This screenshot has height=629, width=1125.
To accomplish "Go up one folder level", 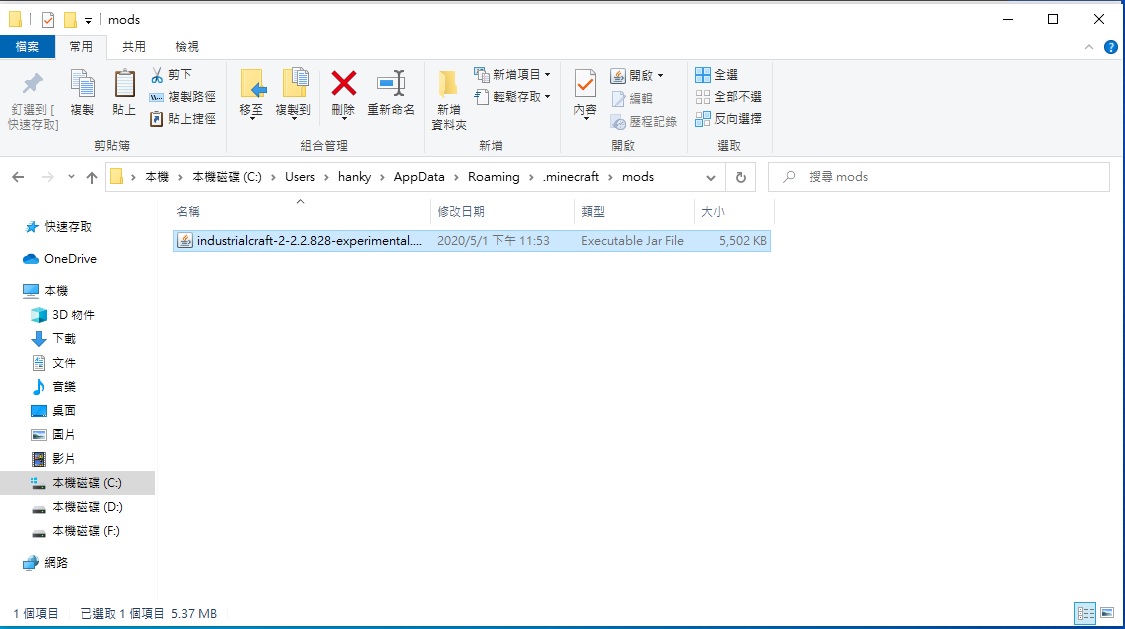I will click(92, 177).
